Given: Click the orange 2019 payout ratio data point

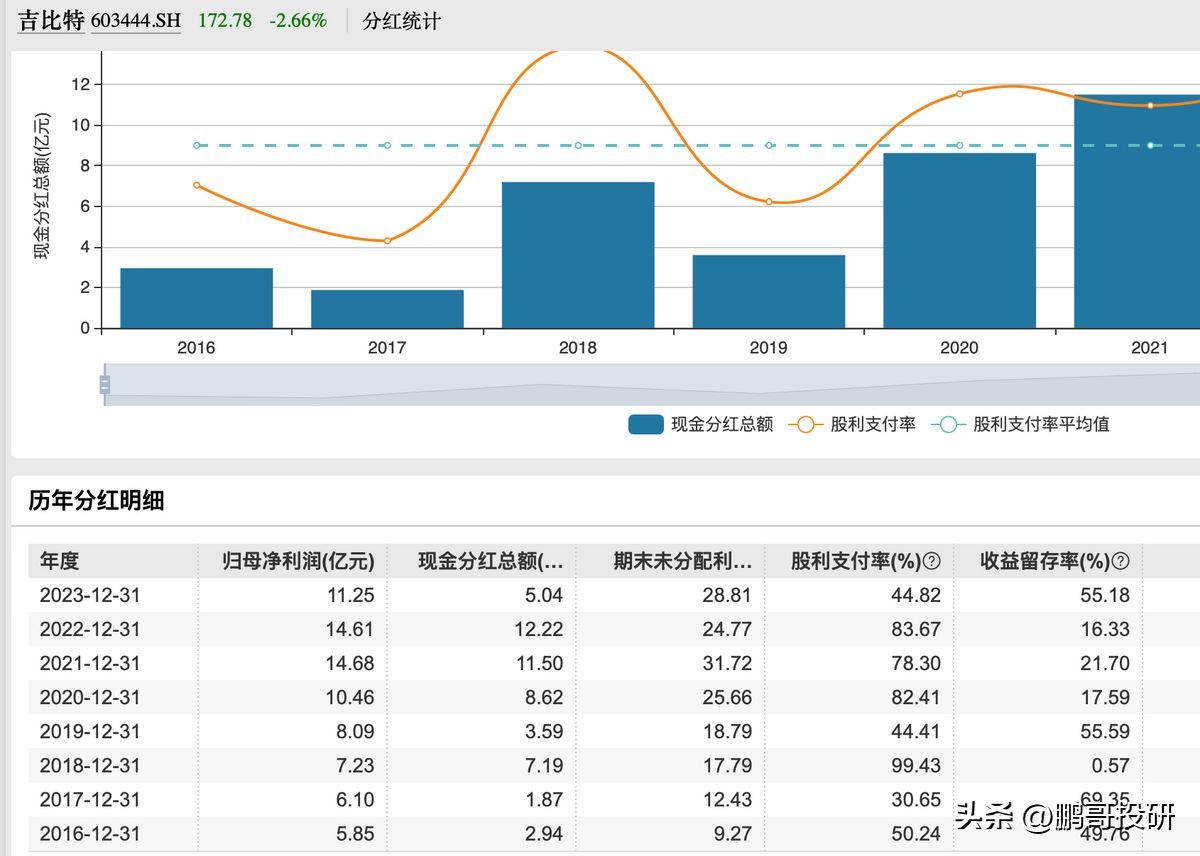Looking at the screenshot, I should (x=769, y=202).
